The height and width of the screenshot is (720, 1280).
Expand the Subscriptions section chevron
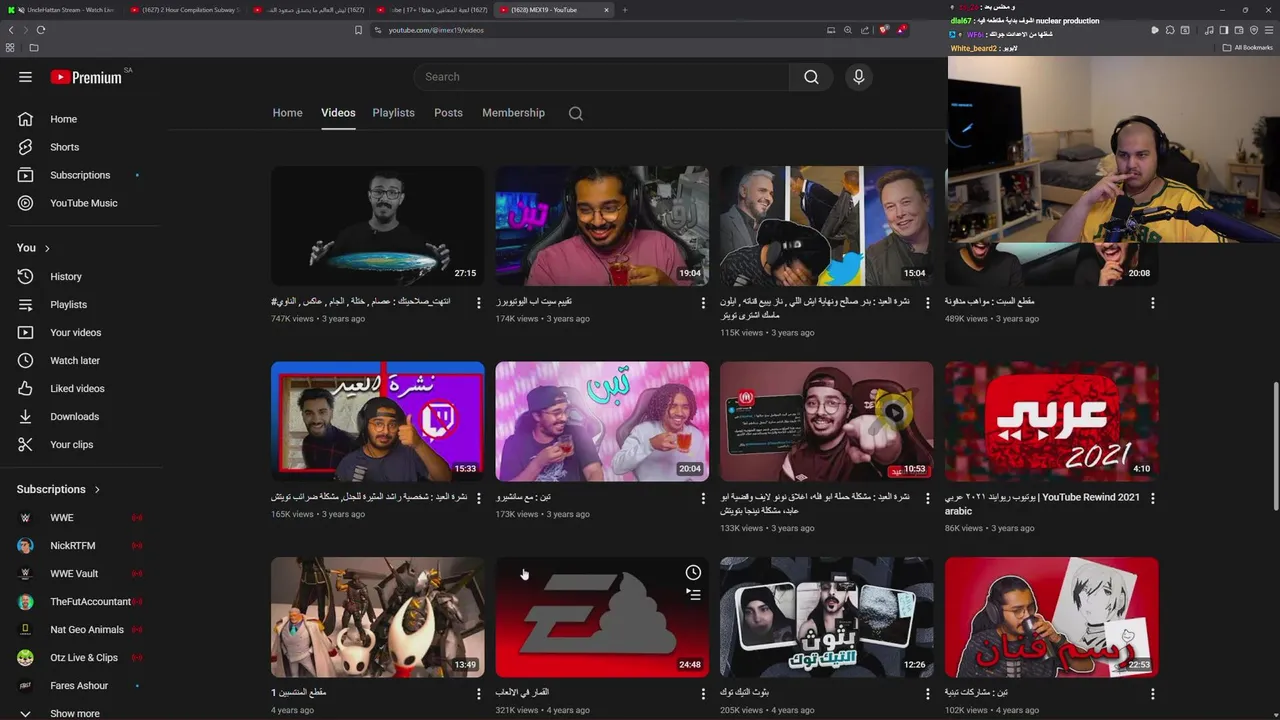pyautogui.click(x=97, y=489)
